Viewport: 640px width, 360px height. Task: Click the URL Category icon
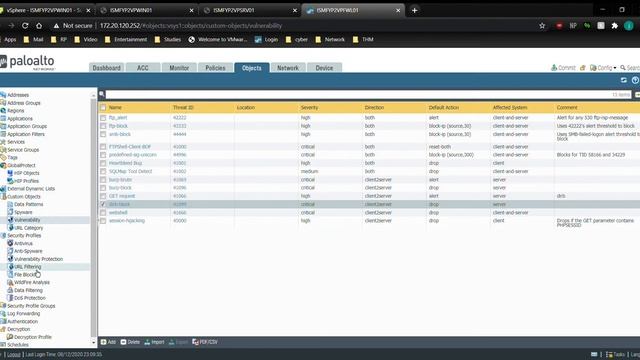pyautogui.click(x=11, y=228)
